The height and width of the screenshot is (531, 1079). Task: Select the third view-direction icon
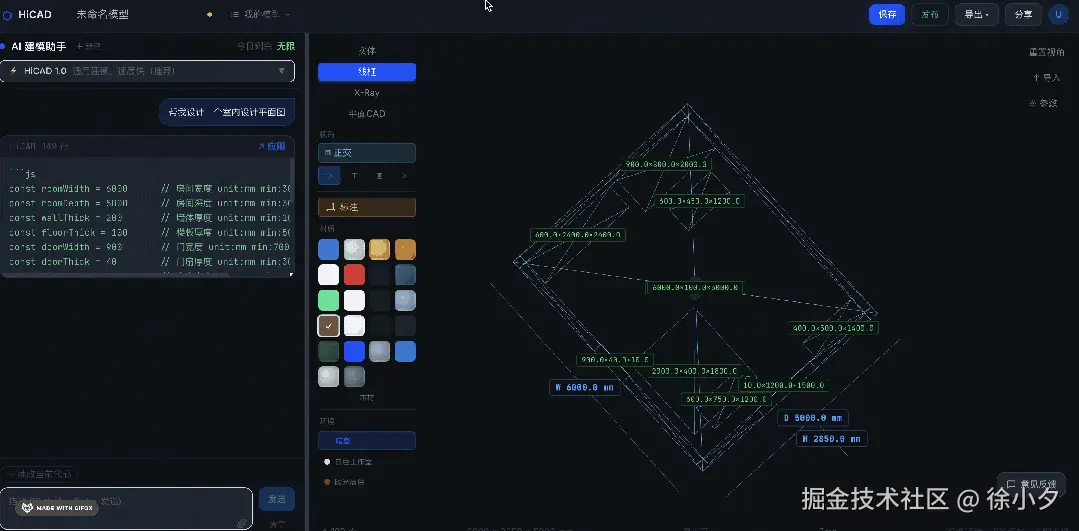(x=379, y=175)
